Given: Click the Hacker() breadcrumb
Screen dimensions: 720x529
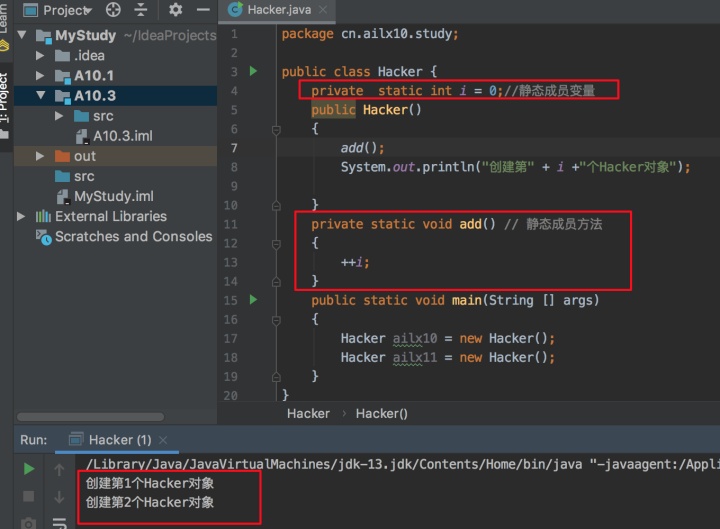Looking at the screenshot, I should 382,414.
